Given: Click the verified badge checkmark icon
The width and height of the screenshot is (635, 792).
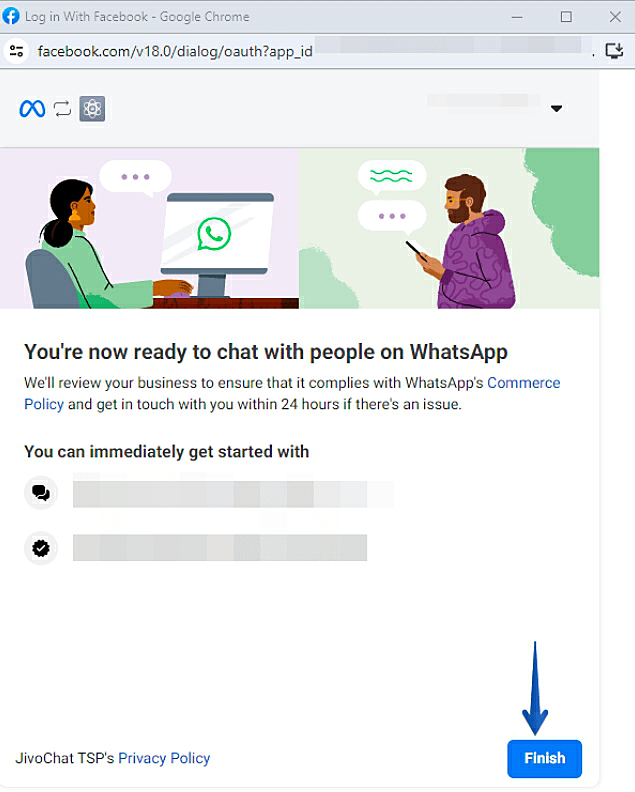Looking at the screenshot, I should coord(41,548).
